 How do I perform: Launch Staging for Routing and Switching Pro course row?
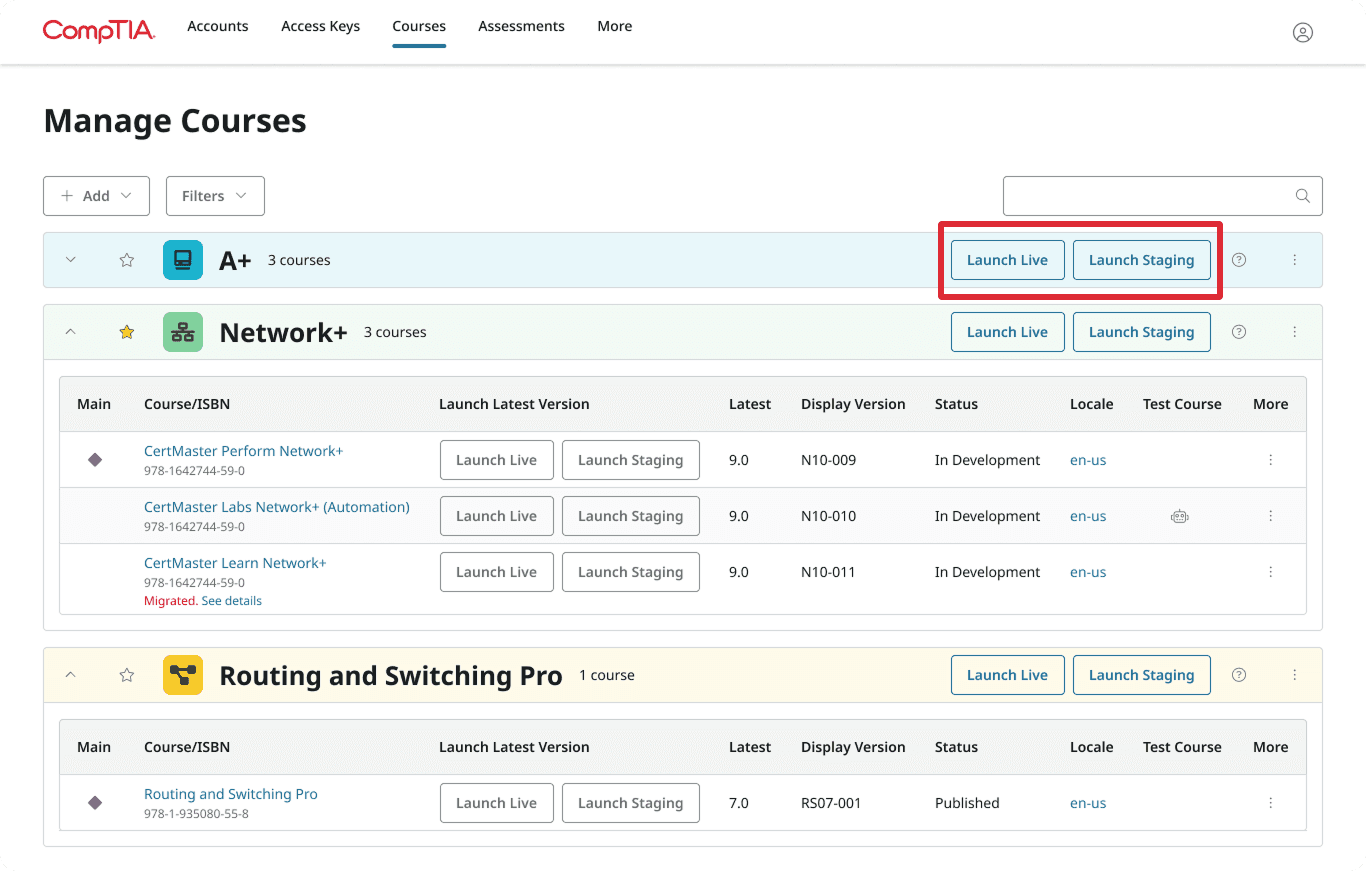coord(631,803)
